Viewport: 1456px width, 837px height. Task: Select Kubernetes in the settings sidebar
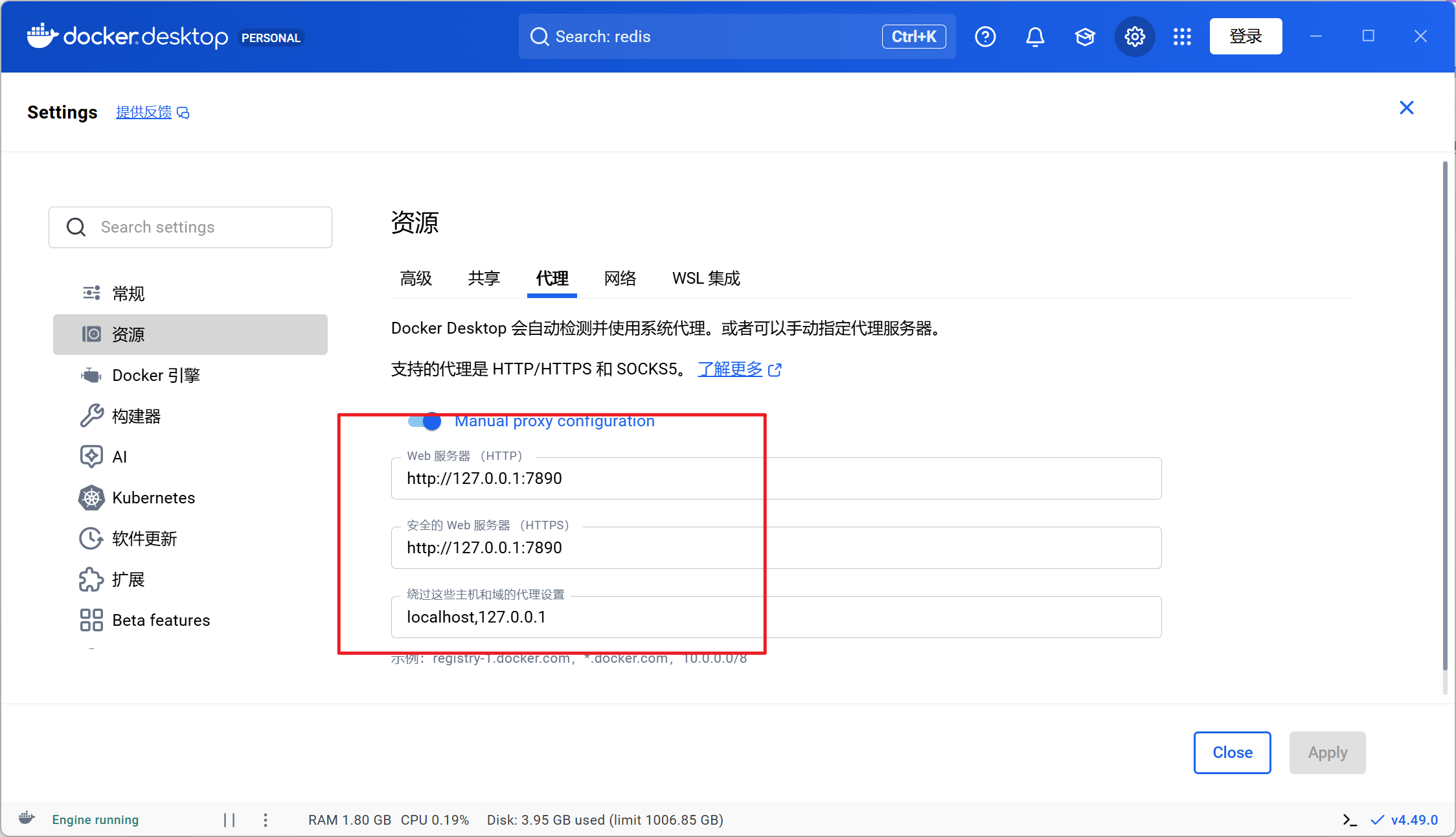(154, 498)
